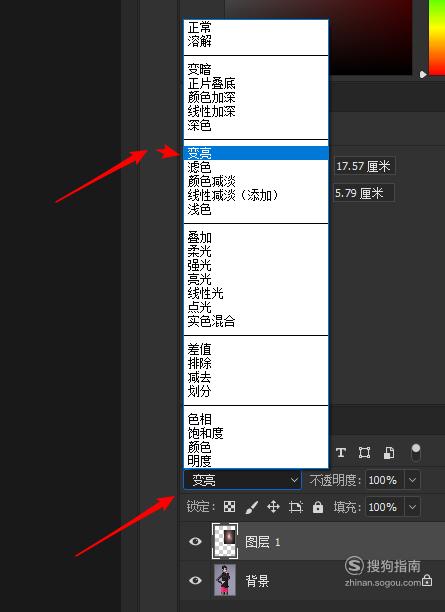The width and height of the screenshot is (445, 612).
Task: Pick 线性加深 blend mode
Action: coord(256,112)
